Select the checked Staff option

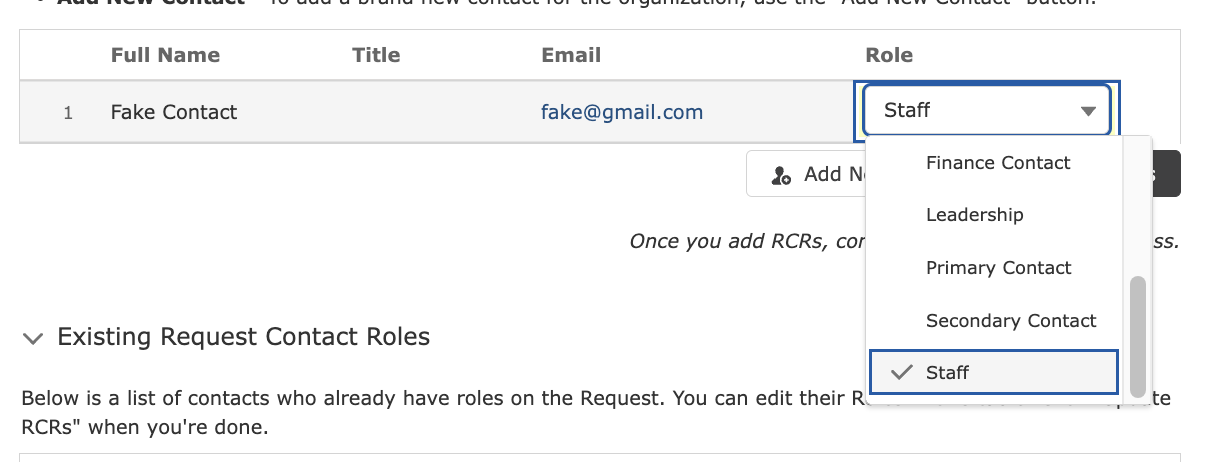click(x=994, y=372)
